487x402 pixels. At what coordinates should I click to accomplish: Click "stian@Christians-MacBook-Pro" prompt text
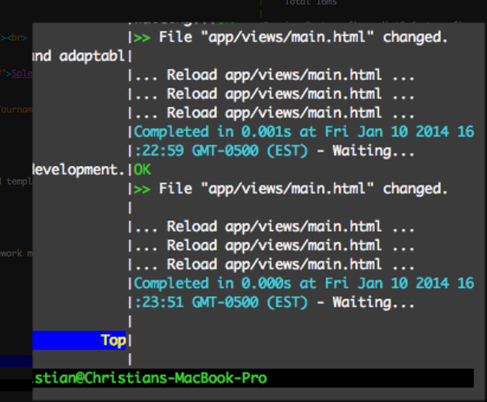pos(150,378)
